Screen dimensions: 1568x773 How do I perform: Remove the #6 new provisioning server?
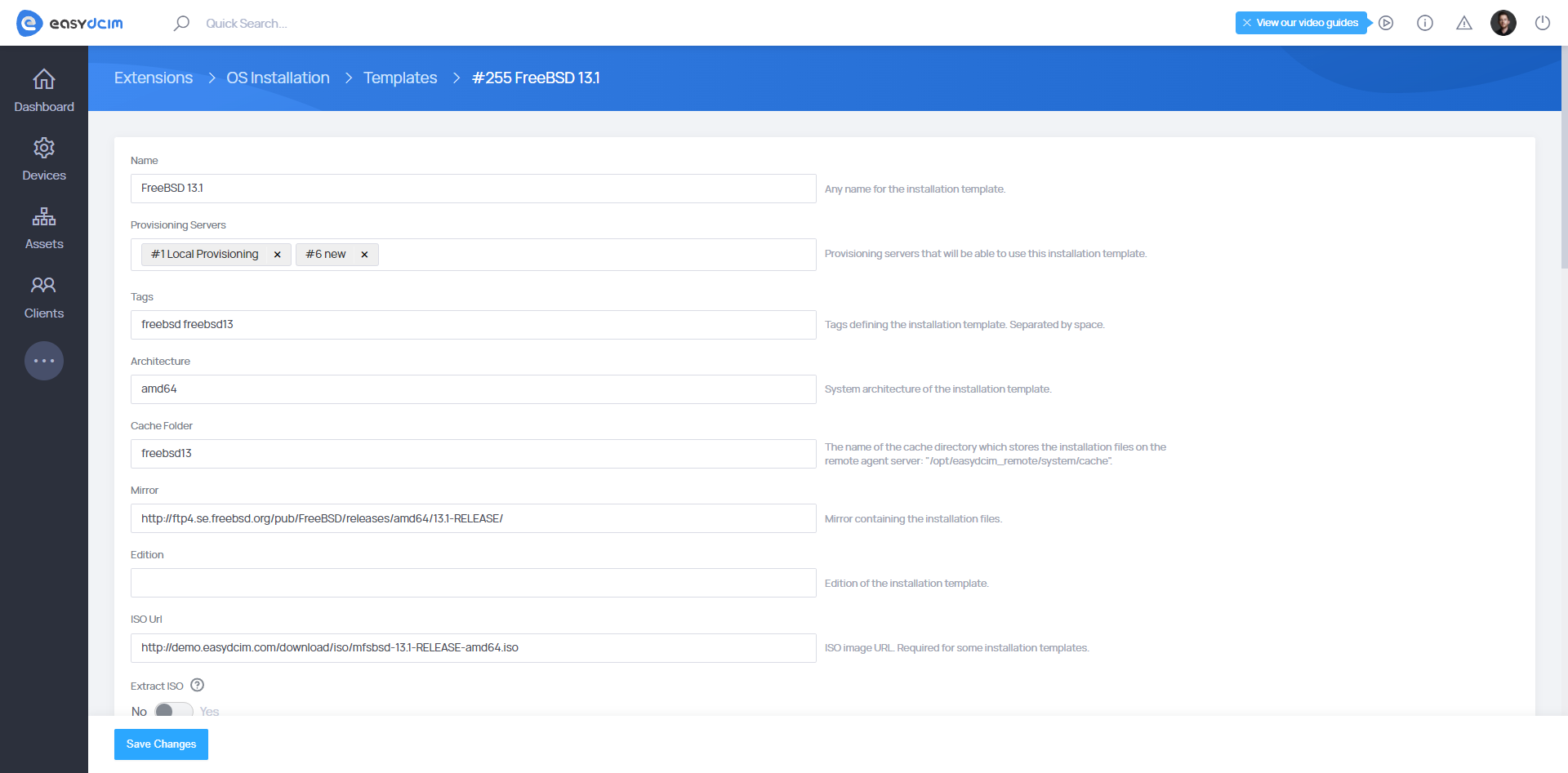(364, 255)
